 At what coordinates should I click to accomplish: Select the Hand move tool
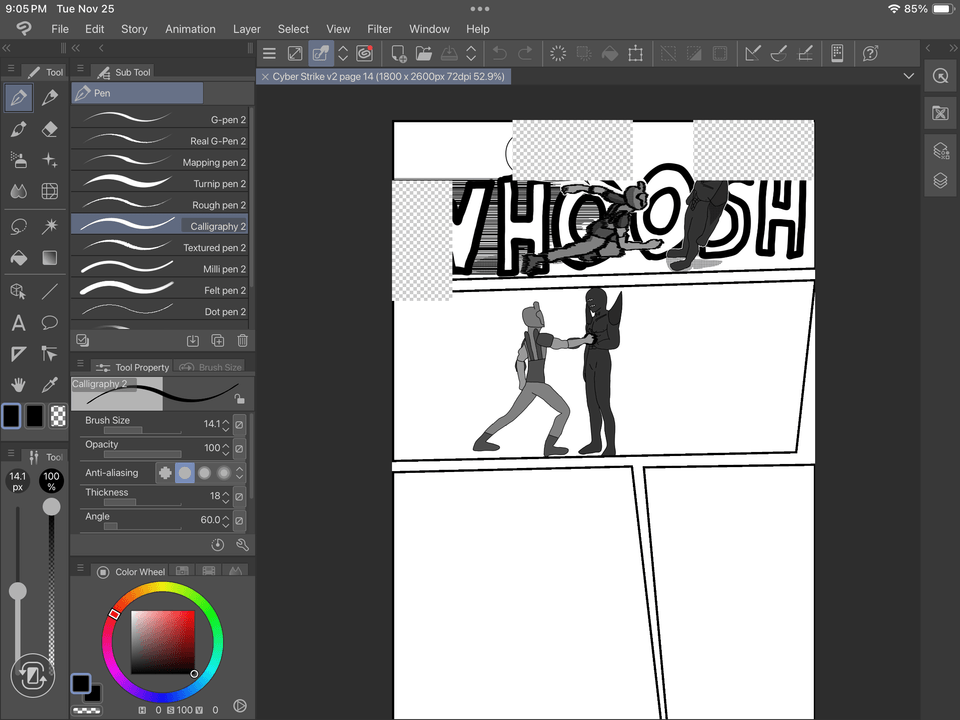coord(18,384)
